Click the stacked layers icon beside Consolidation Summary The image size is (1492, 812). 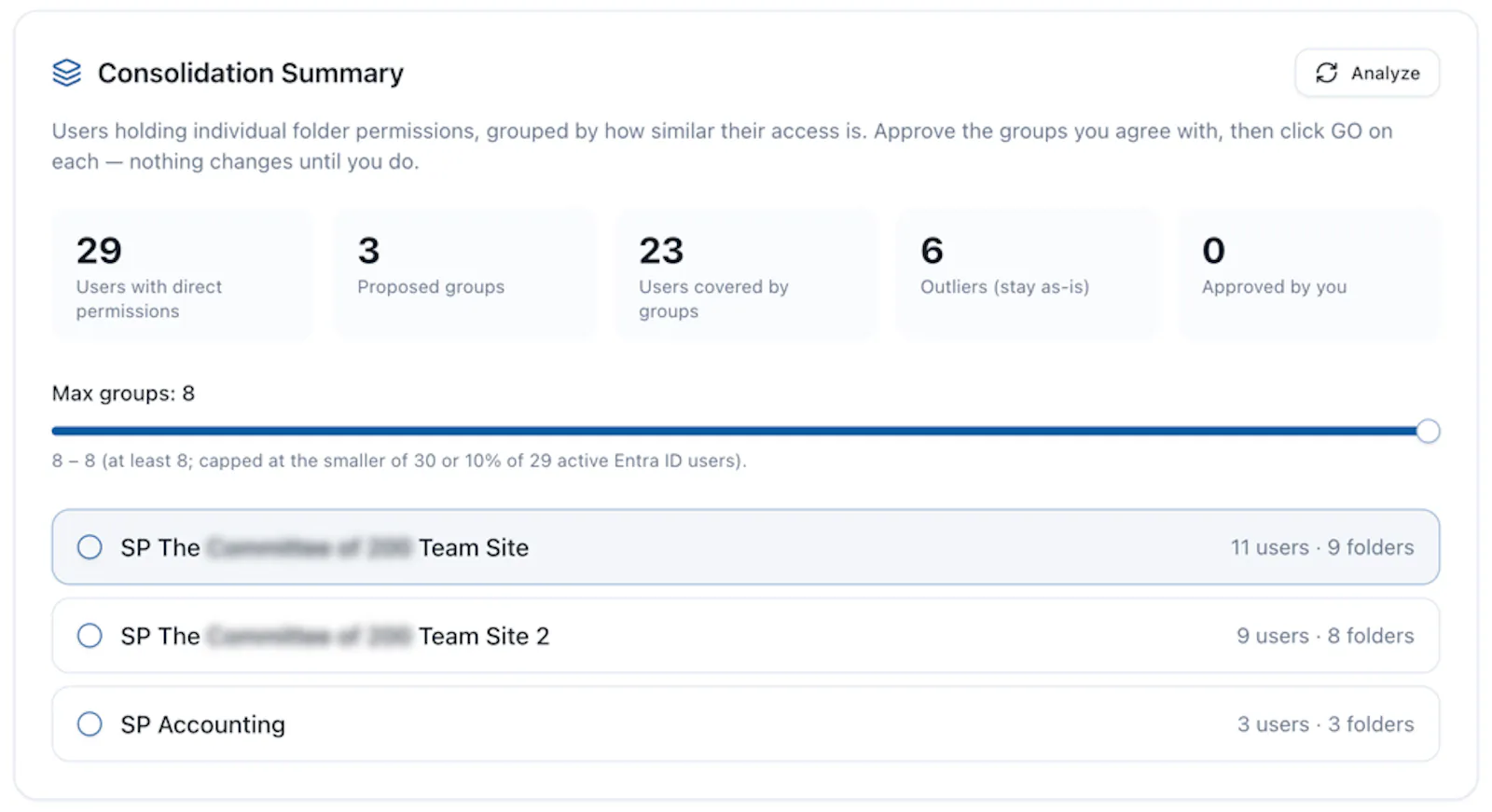pyautogui.click(x=67, y=73)
